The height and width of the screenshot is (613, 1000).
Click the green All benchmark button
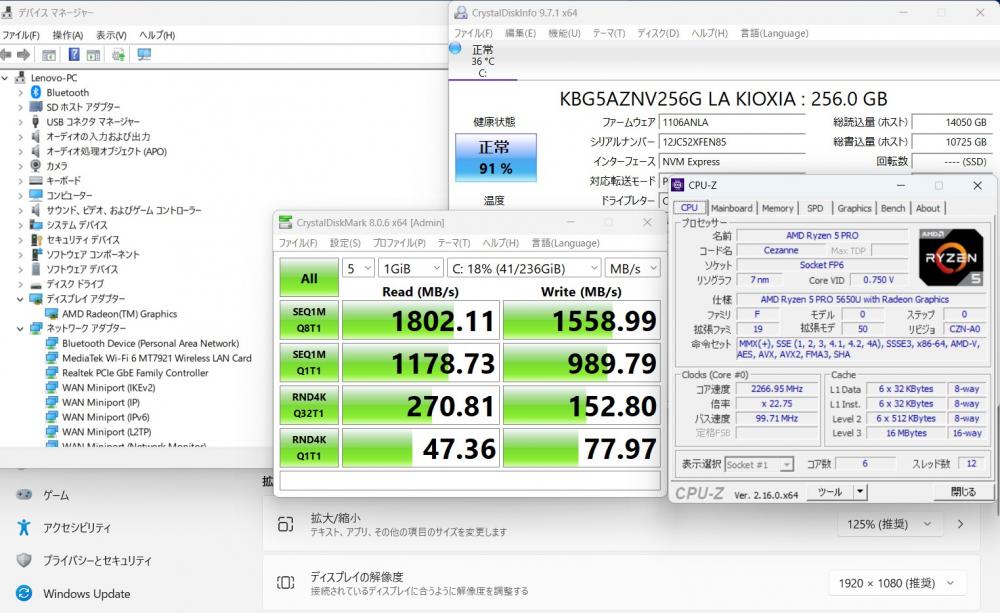coord(309,279)
